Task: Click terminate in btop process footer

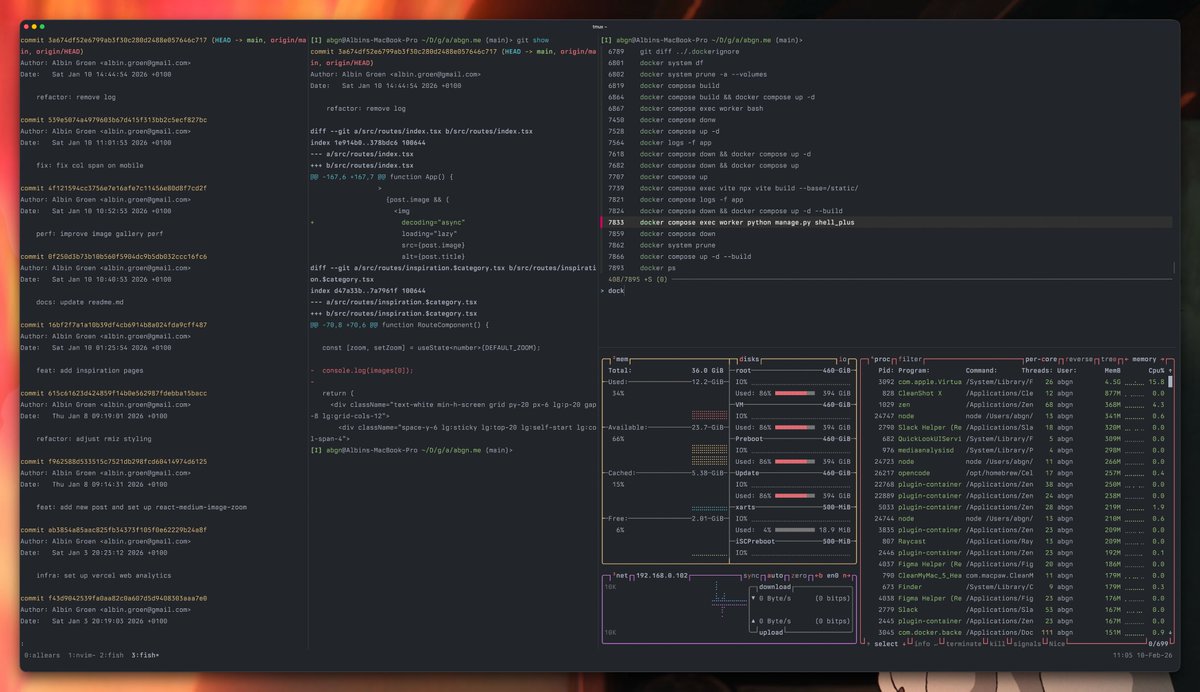Action: (x=966, y=643)
